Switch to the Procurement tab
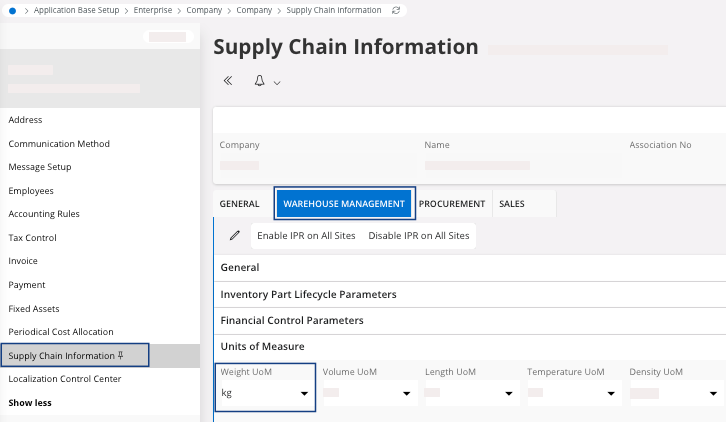This screenshot has width=726, height=422. (x=452, y=204)
